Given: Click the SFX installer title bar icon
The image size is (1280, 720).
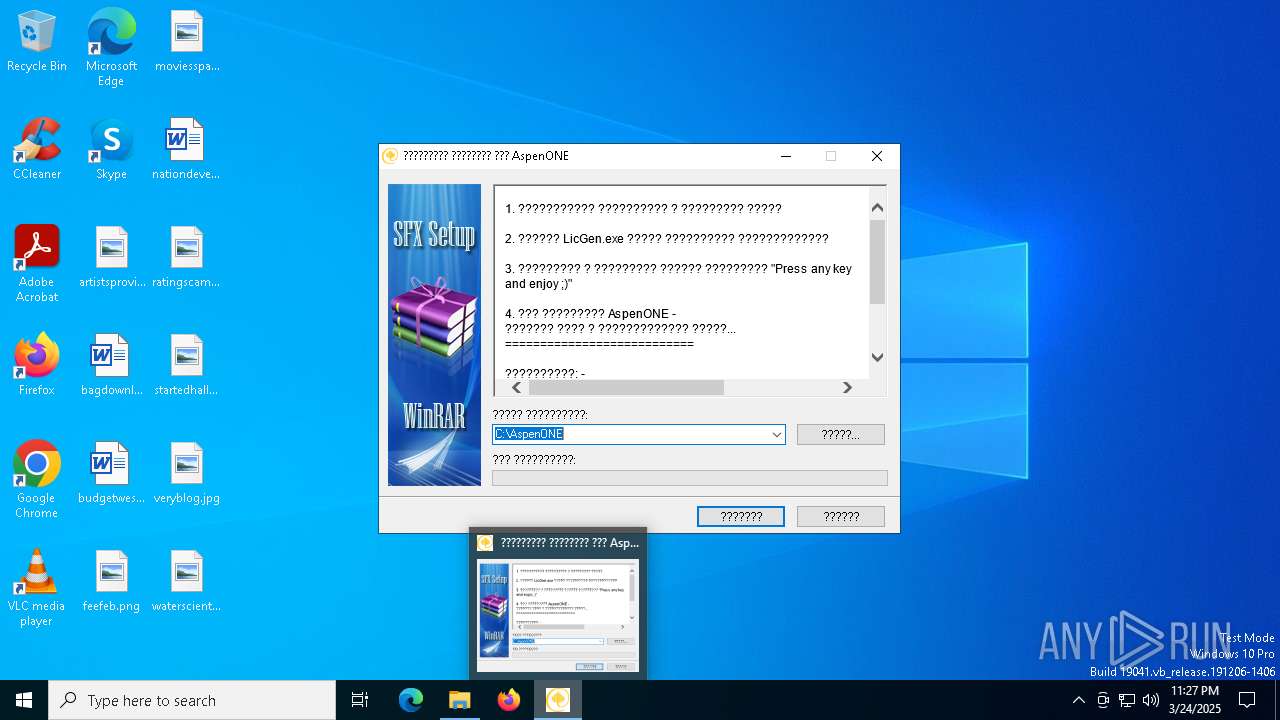Looking at the screenshot, I should [x=391, y=156].
